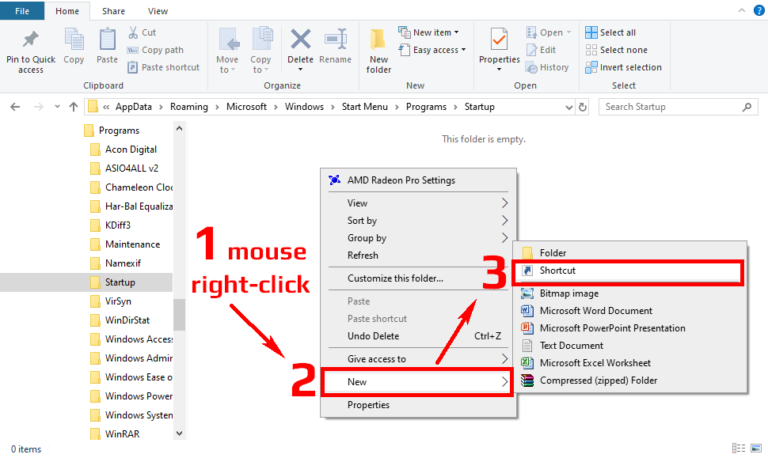The width and height of the screenshot is (768, 458).
Task: Expand the New item dropdown
Action: [x=431, y=32]
